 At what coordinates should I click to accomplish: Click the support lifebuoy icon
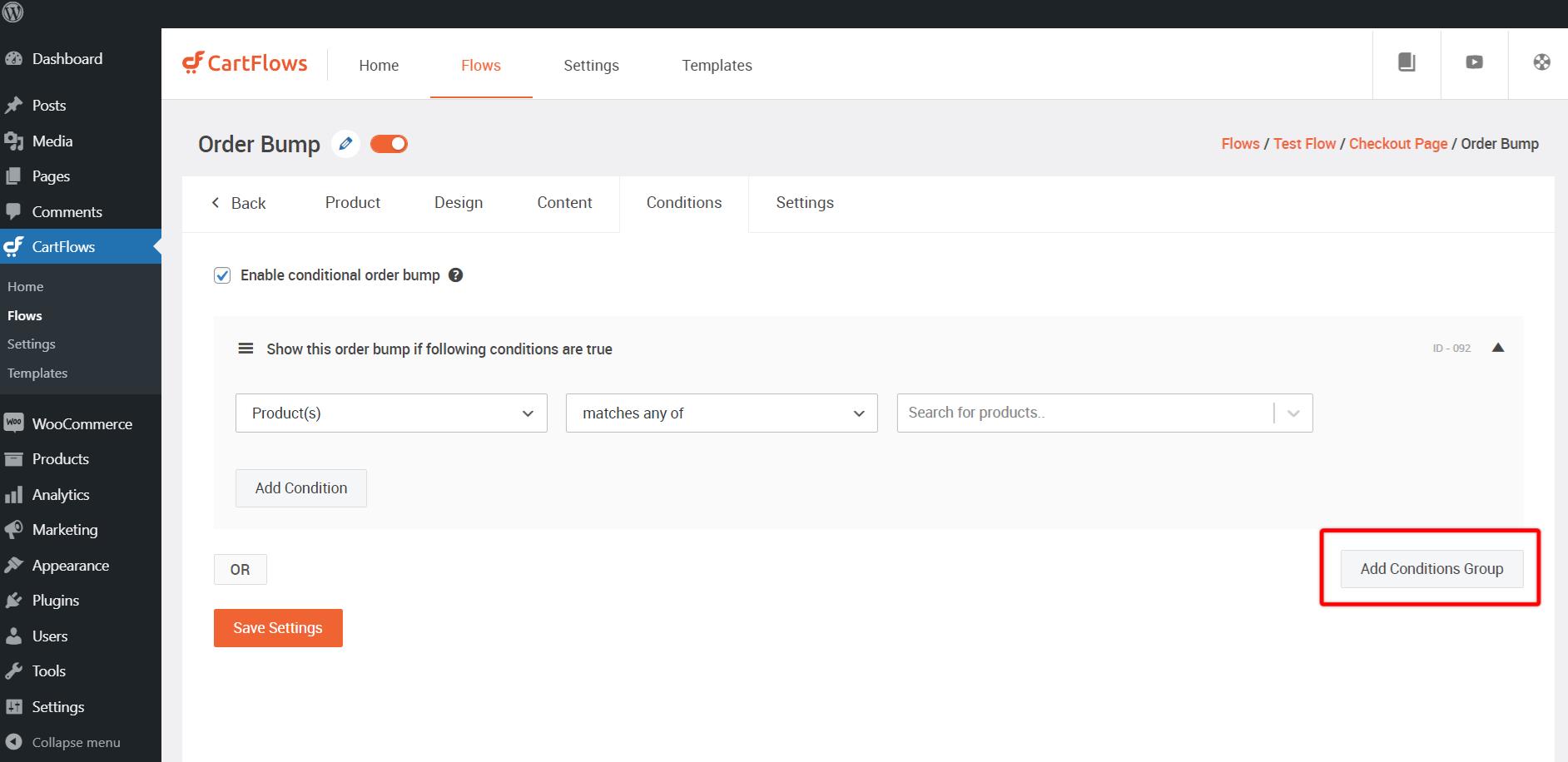pyautogui.click(x=1541, y=62)
